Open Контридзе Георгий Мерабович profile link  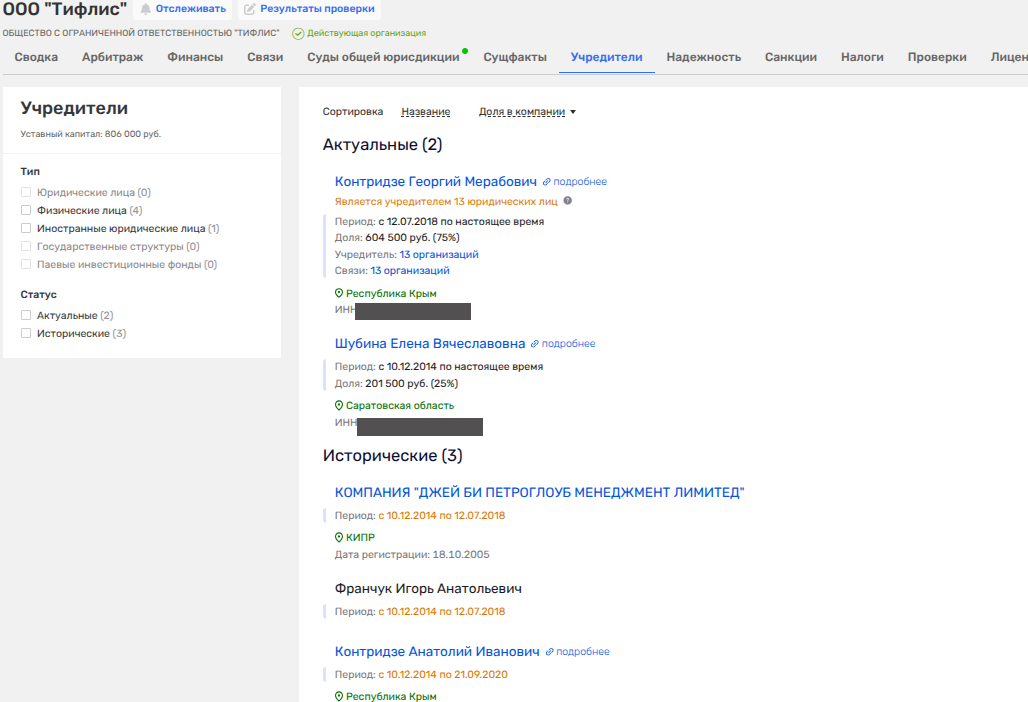click(436, 182)
